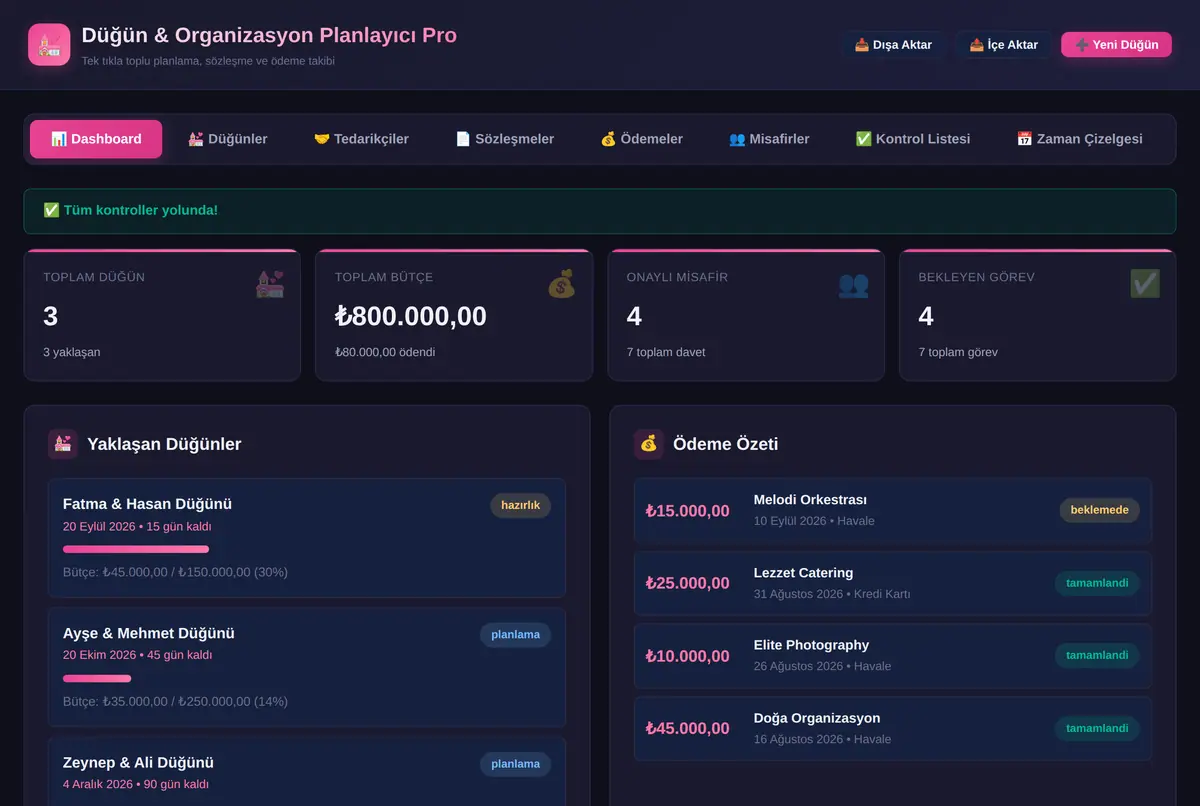1200x806 pixels.
Task: Open the Misafirler tab
Action: pyautogui.click(x=769, y=139)
